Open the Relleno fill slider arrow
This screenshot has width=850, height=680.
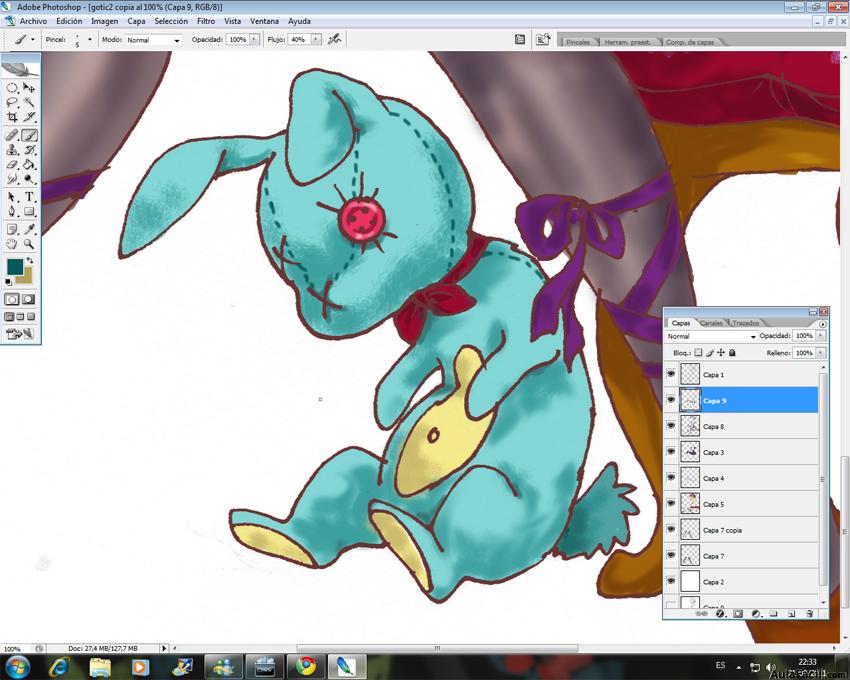point(820,353)
